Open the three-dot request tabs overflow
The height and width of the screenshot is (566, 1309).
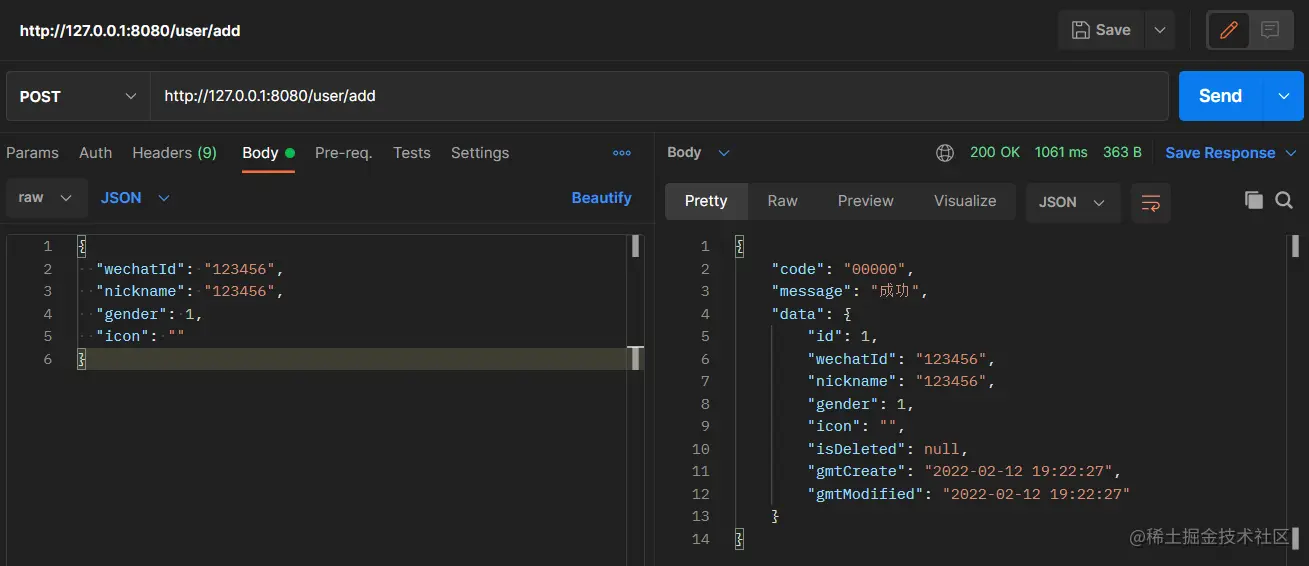tap(622, 153)
